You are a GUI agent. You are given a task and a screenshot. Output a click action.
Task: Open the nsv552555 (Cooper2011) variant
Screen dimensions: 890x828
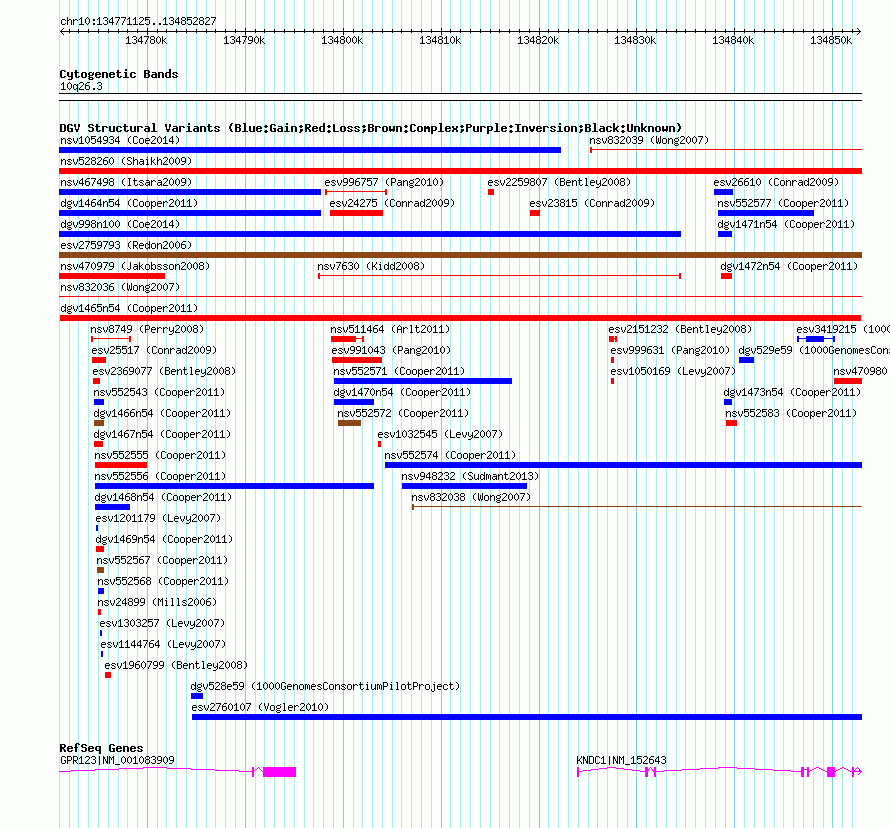click(160, 455)
